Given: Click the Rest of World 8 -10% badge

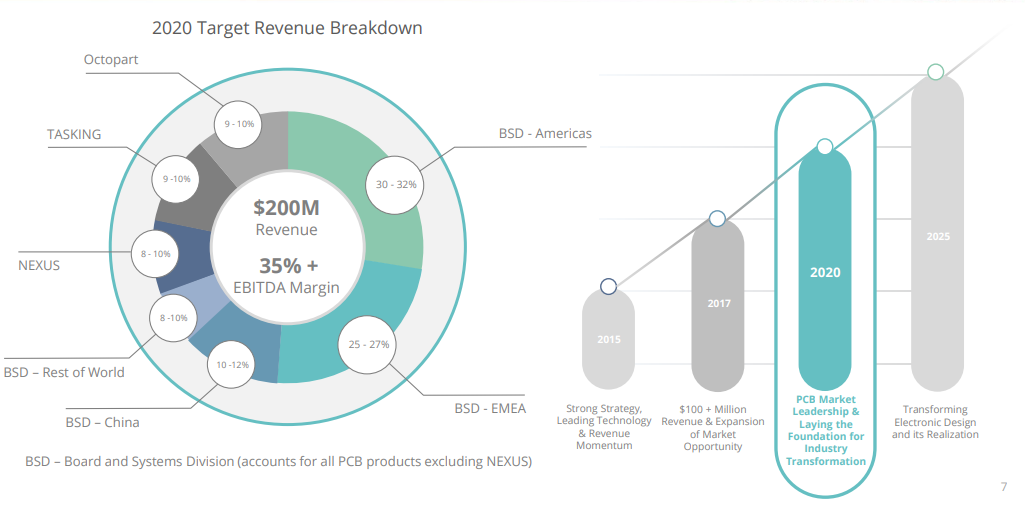Looking at the screenshot, I should coord(173,318).
